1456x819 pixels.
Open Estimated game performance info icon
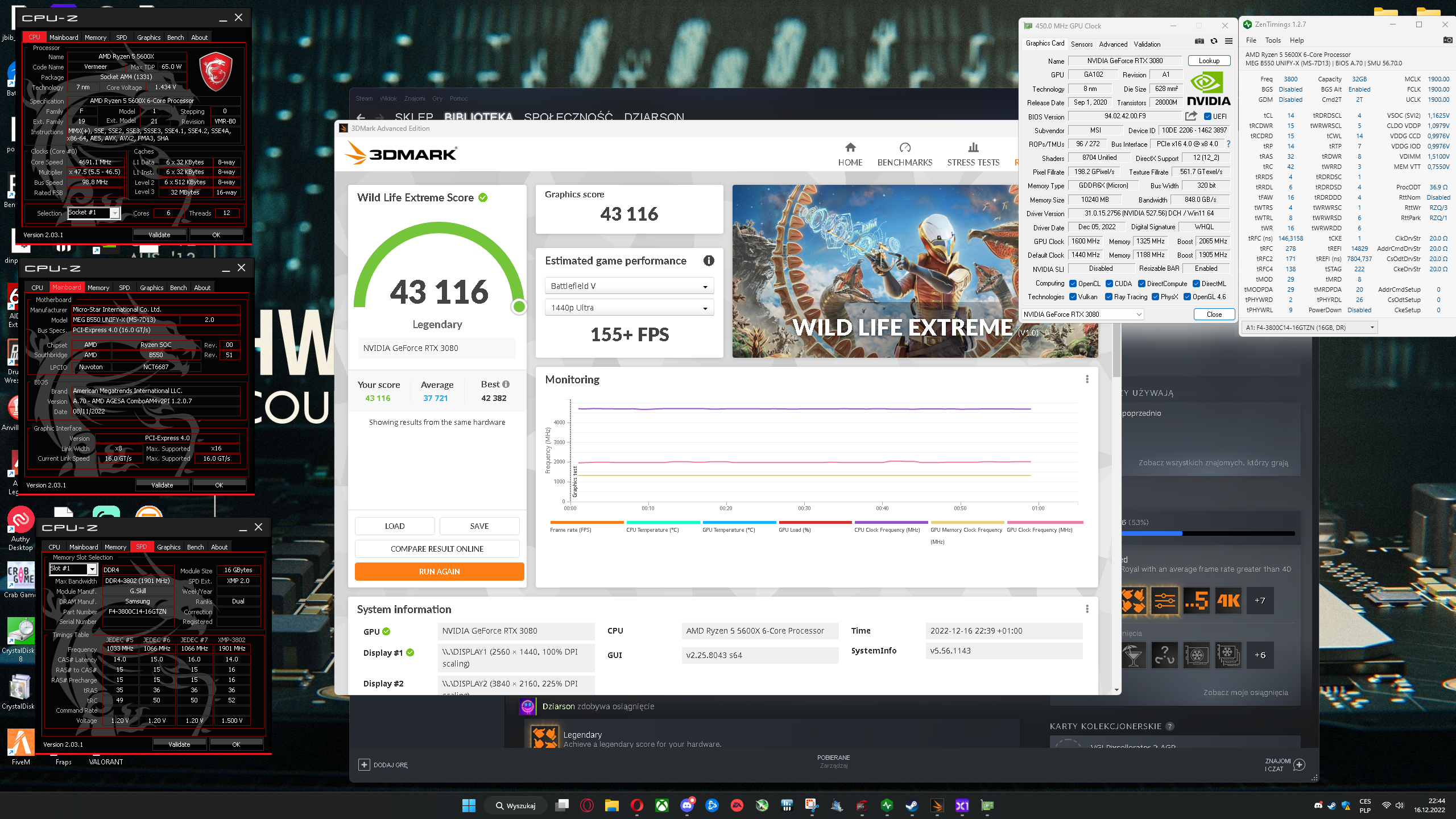coord(709,260)
